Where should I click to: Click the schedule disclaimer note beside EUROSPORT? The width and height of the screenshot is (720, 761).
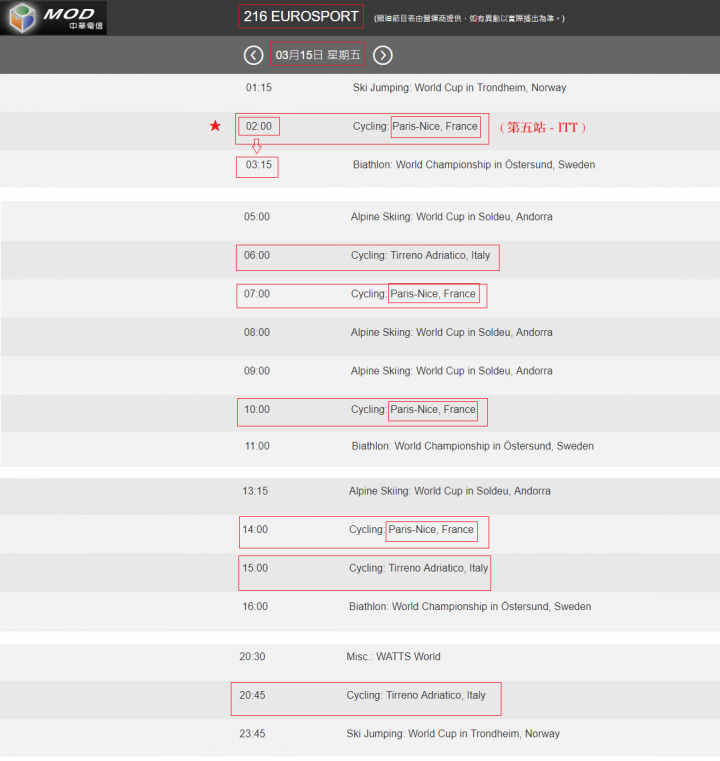click(469, 18)
